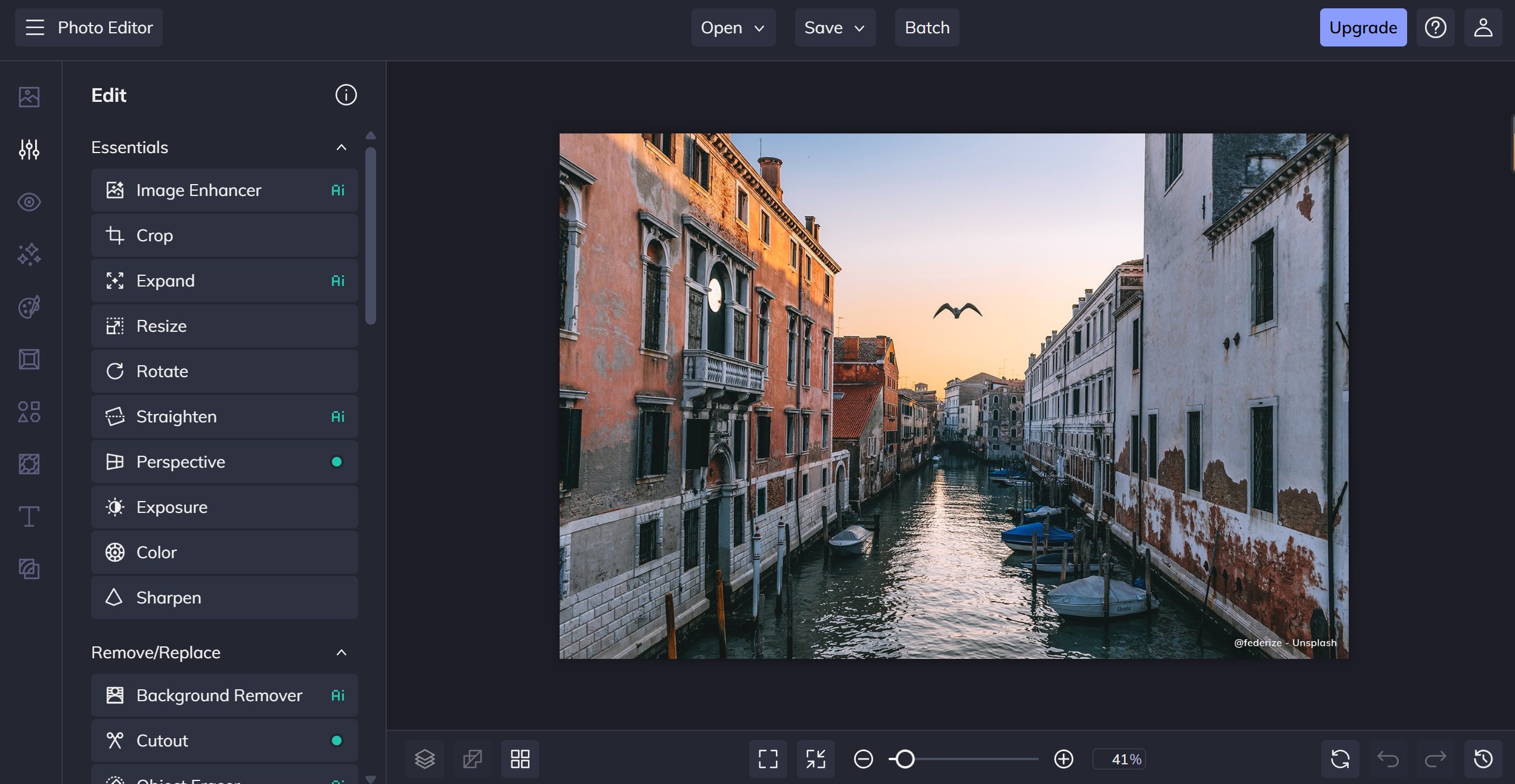Open the history clock icon
Image resolution: width=1515 pixels, height=784 pixels.
[x=1483, y=759]
